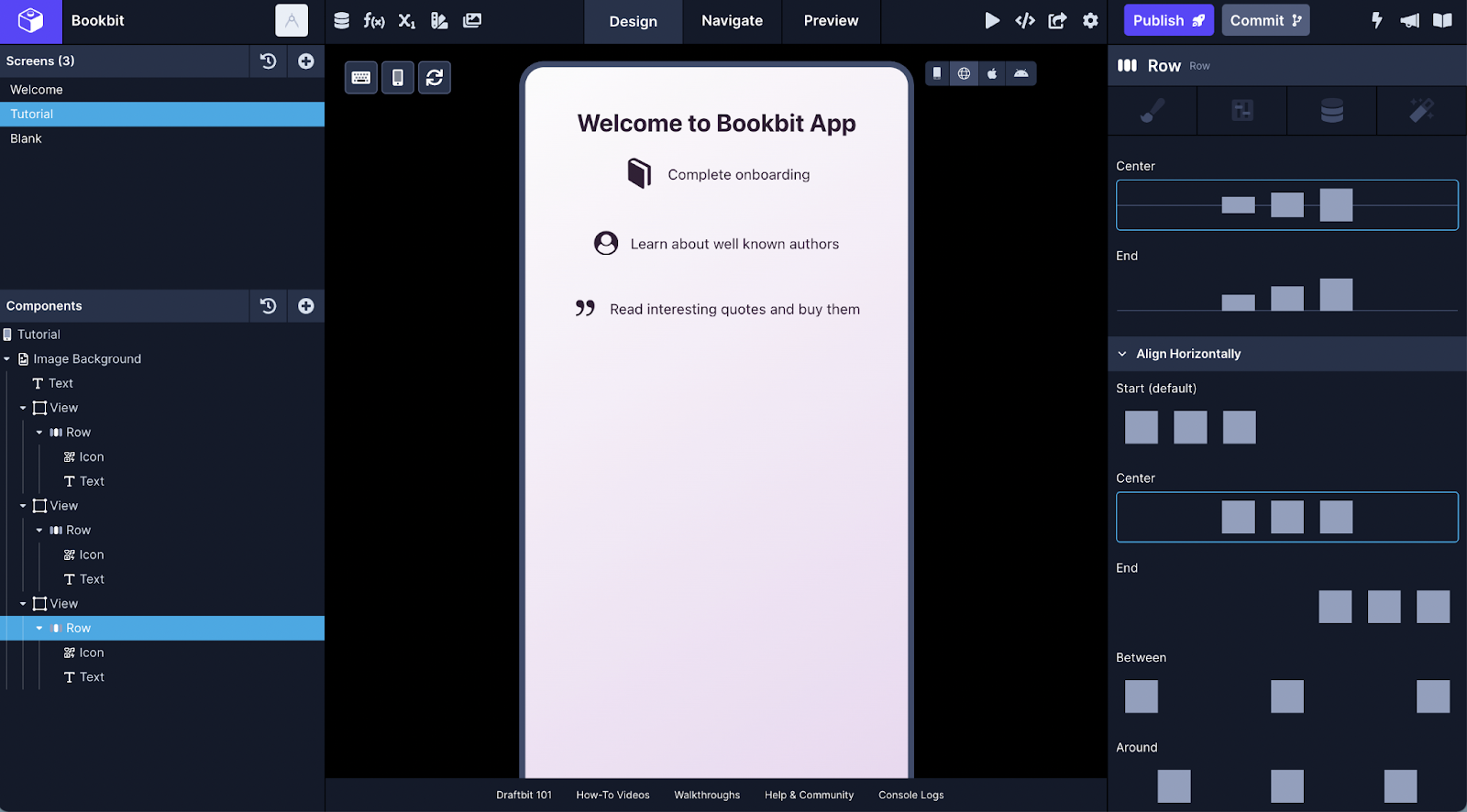1467x812 pixels.
Task: Click the play preview icon
Action: click(x=992, y=20)
